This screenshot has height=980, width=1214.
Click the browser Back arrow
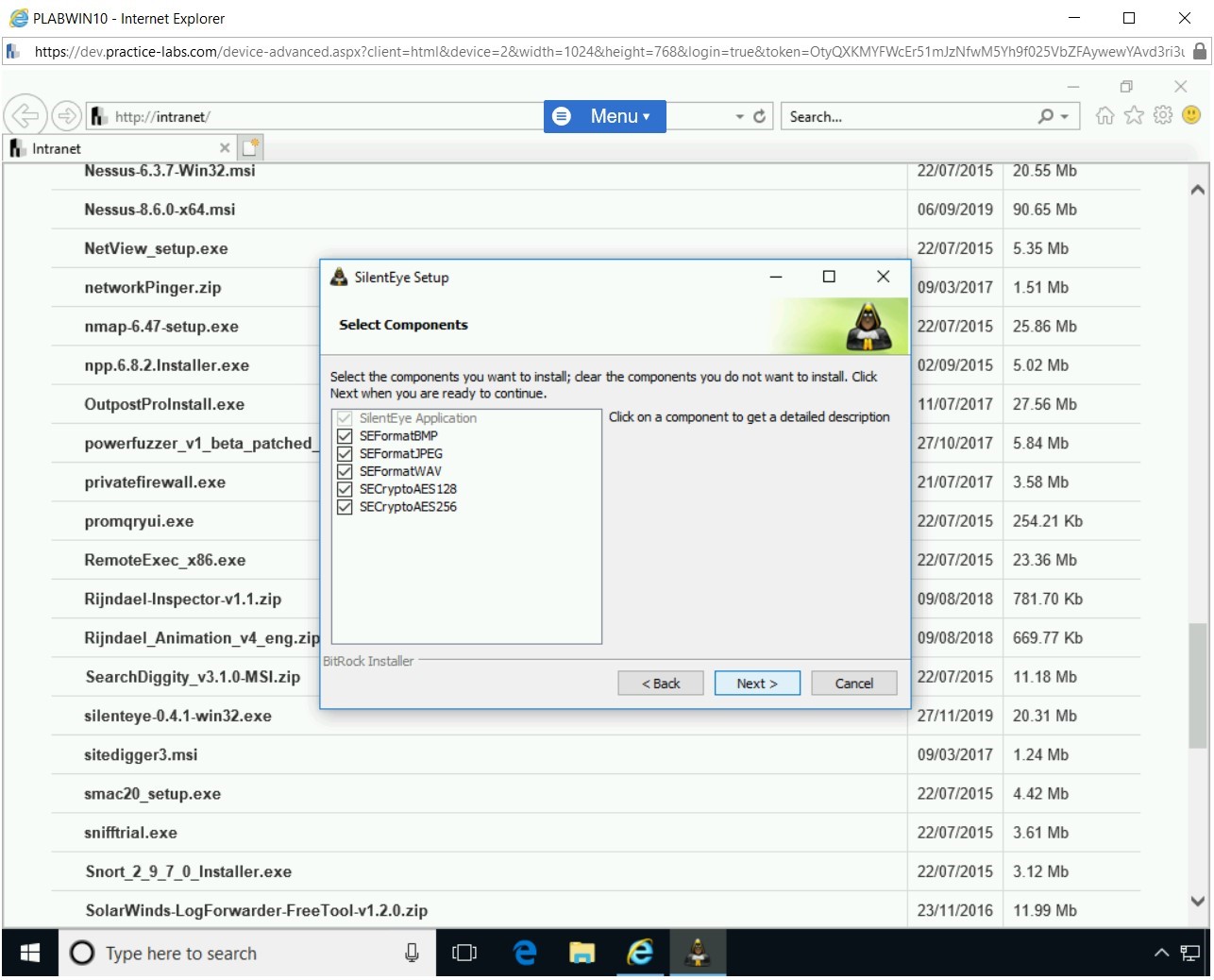pos(25,116)
